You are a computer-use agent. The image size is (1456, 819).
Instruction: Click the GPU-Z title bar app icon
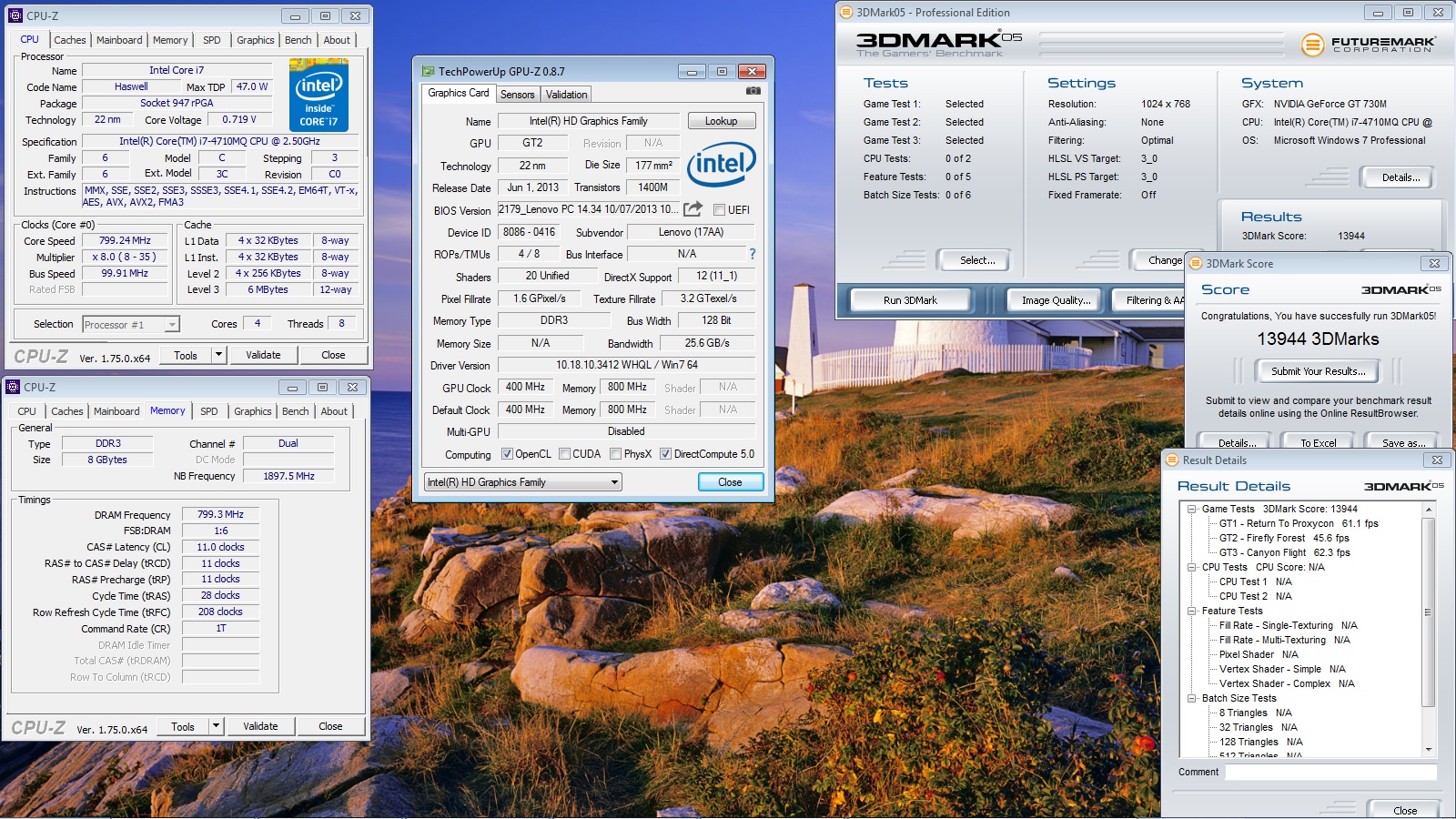[429, 71]
